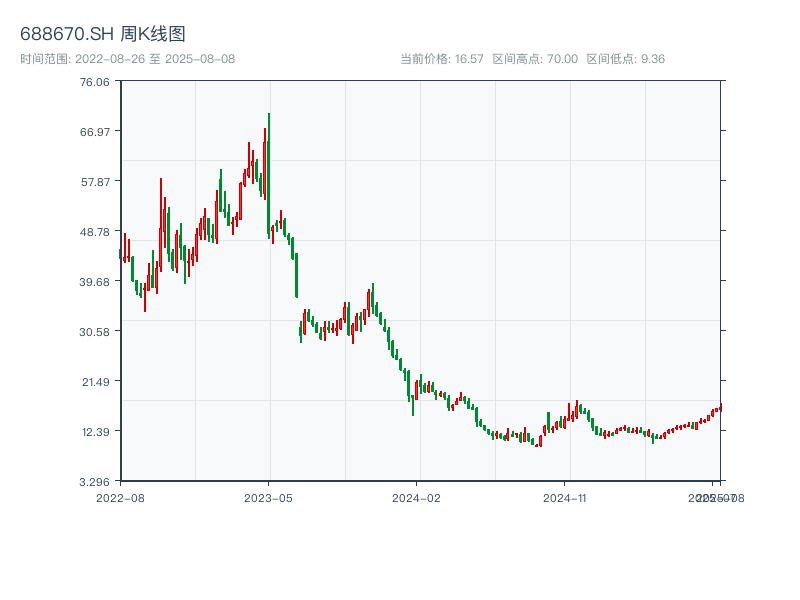The width and height of the screenshot is (800, 600).
Task: Select the 时间范围 date range text
Action: tap(128, 59)
